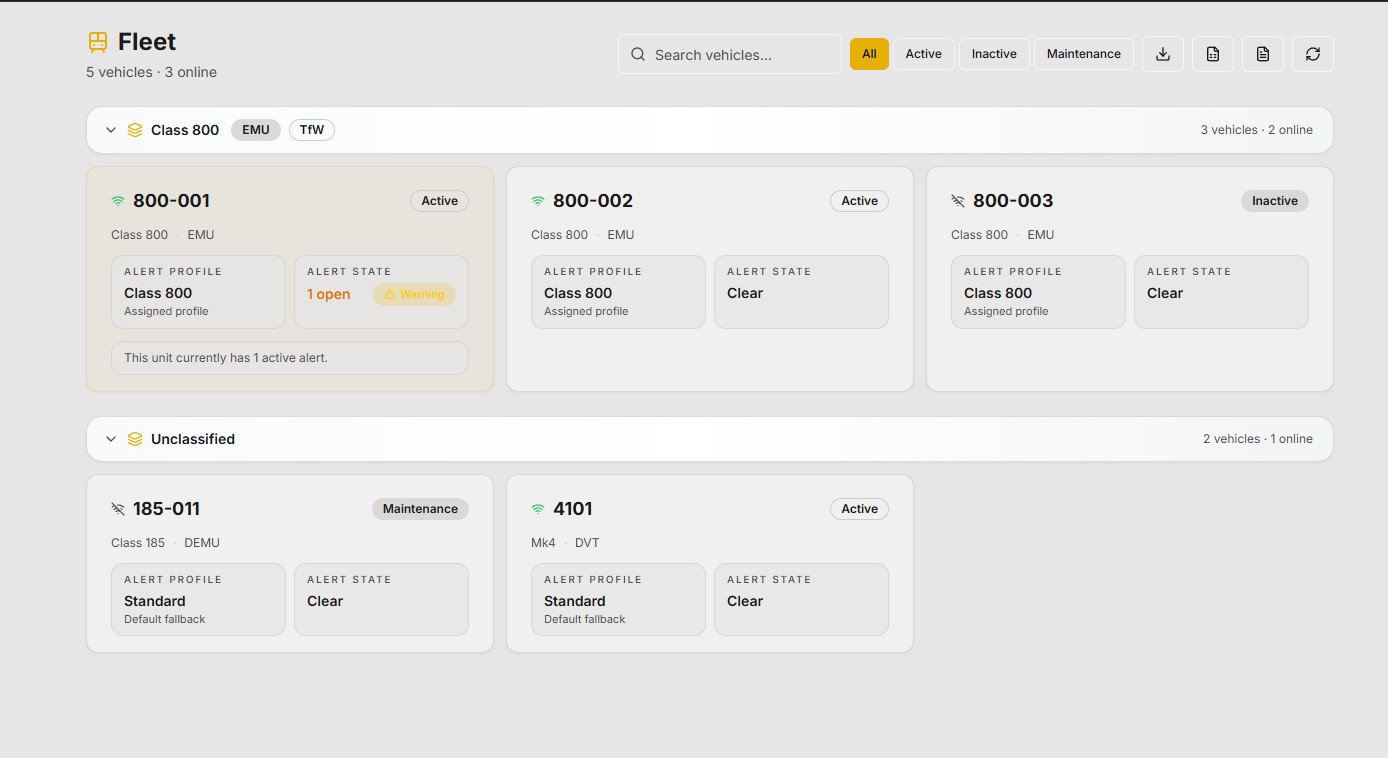1388x758 pixels.
Task: Click the online wifi icon of 800-001
Action: click(x=118, y=201)
